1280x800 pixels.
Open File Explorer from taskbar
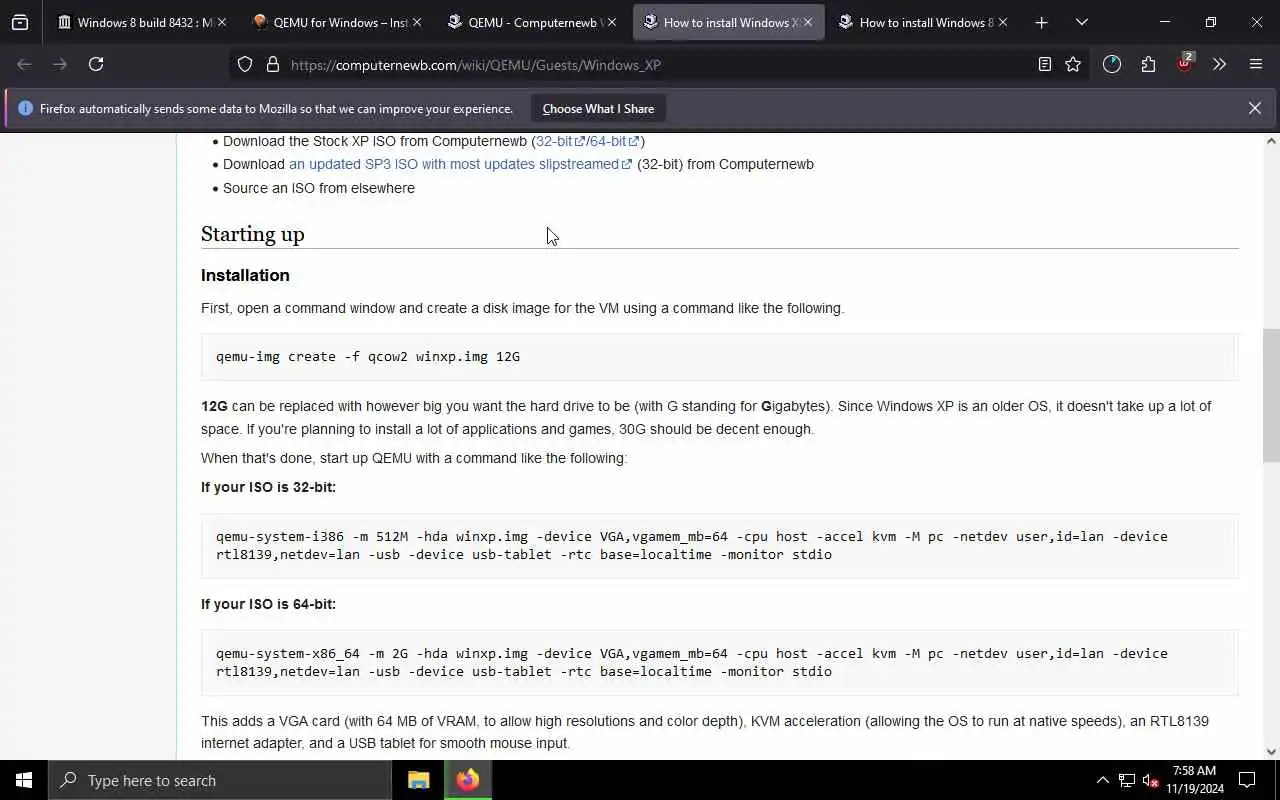pos(419,780)
